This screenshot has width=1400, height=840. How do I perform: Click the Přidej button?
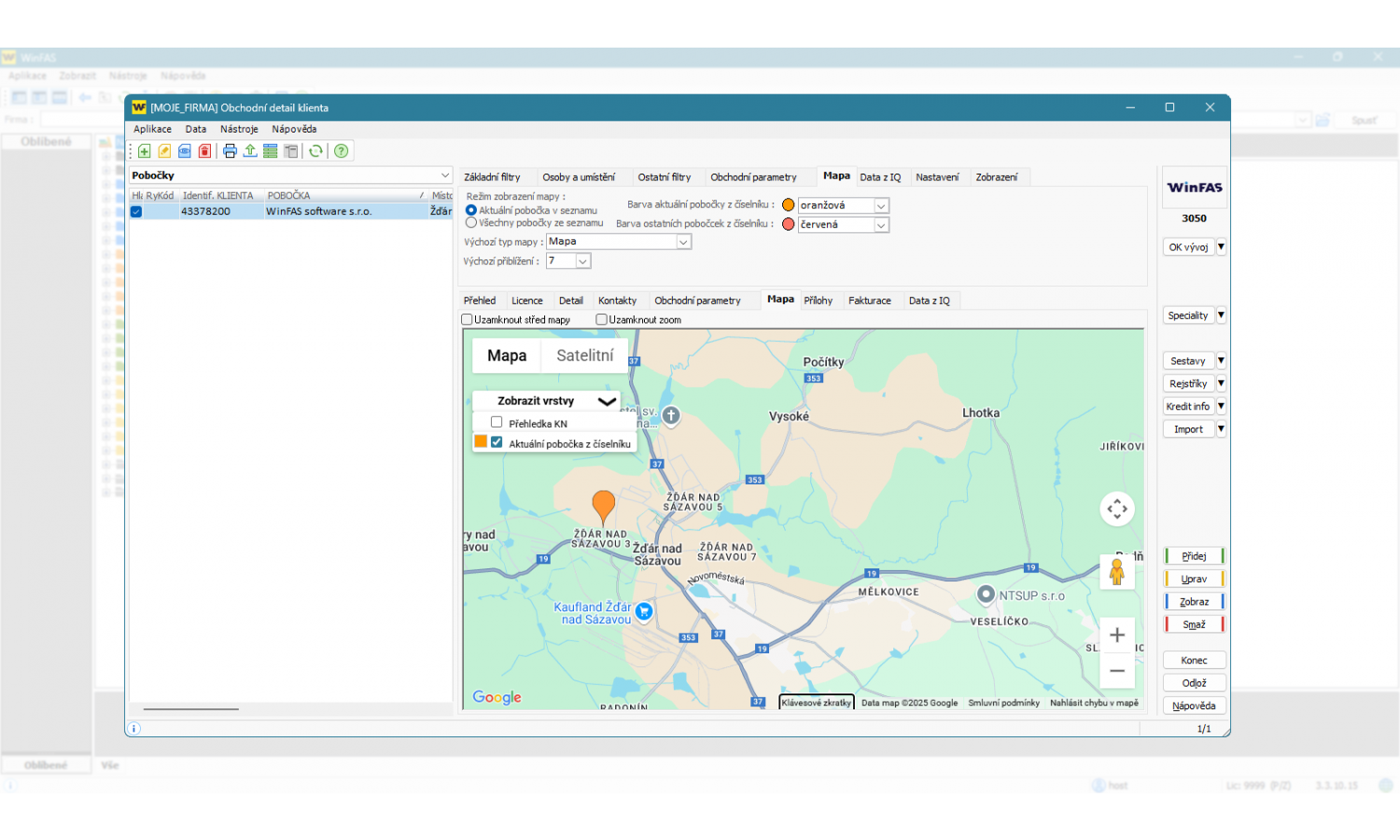tap(1195, 556)
